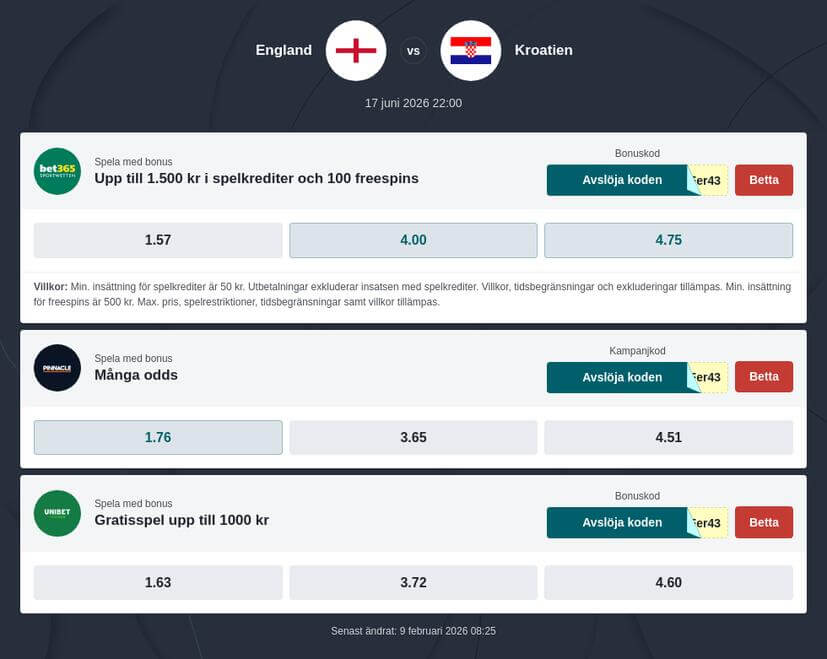The height and width of the screenshot is (659, 827).
Task: Open the bet365 bonus offer description
Action: point(254,177)
